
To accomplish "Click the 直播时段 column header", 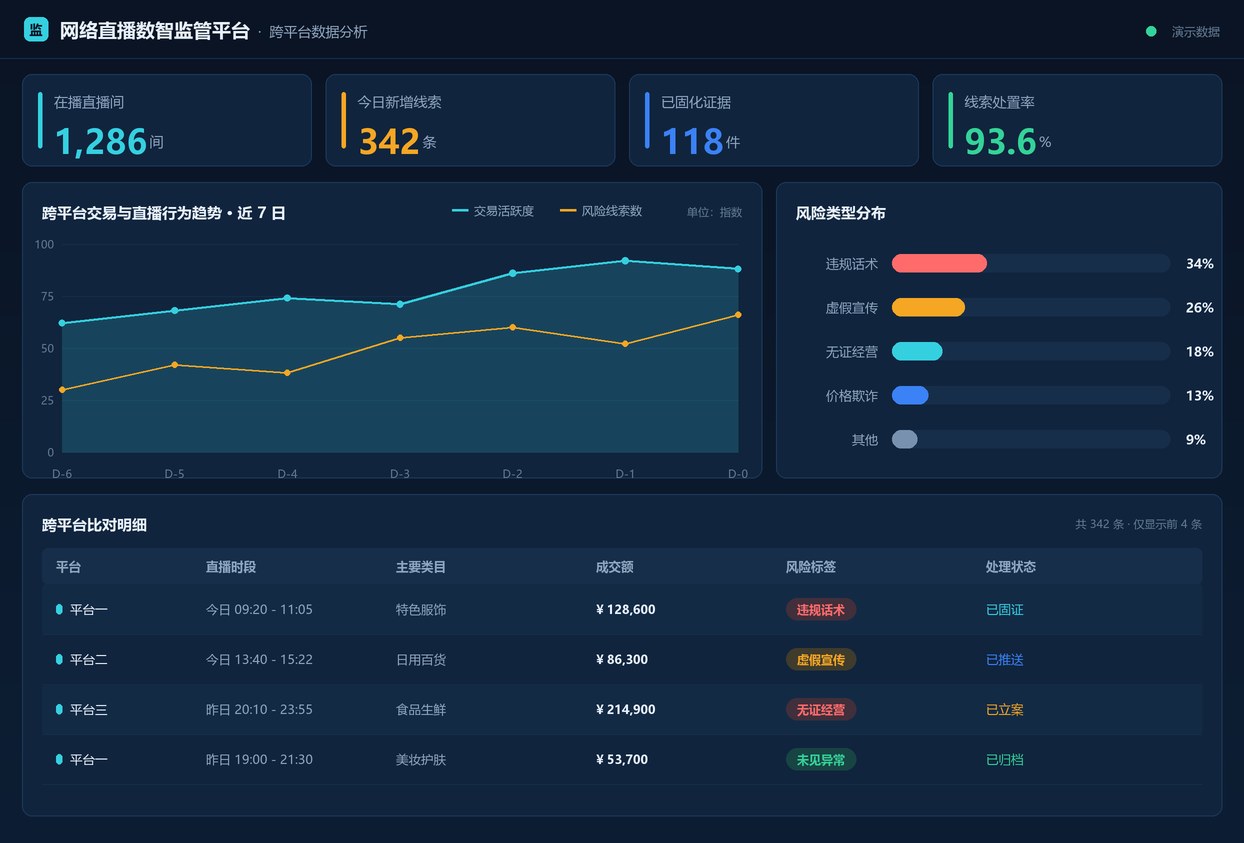I will 231,567.
